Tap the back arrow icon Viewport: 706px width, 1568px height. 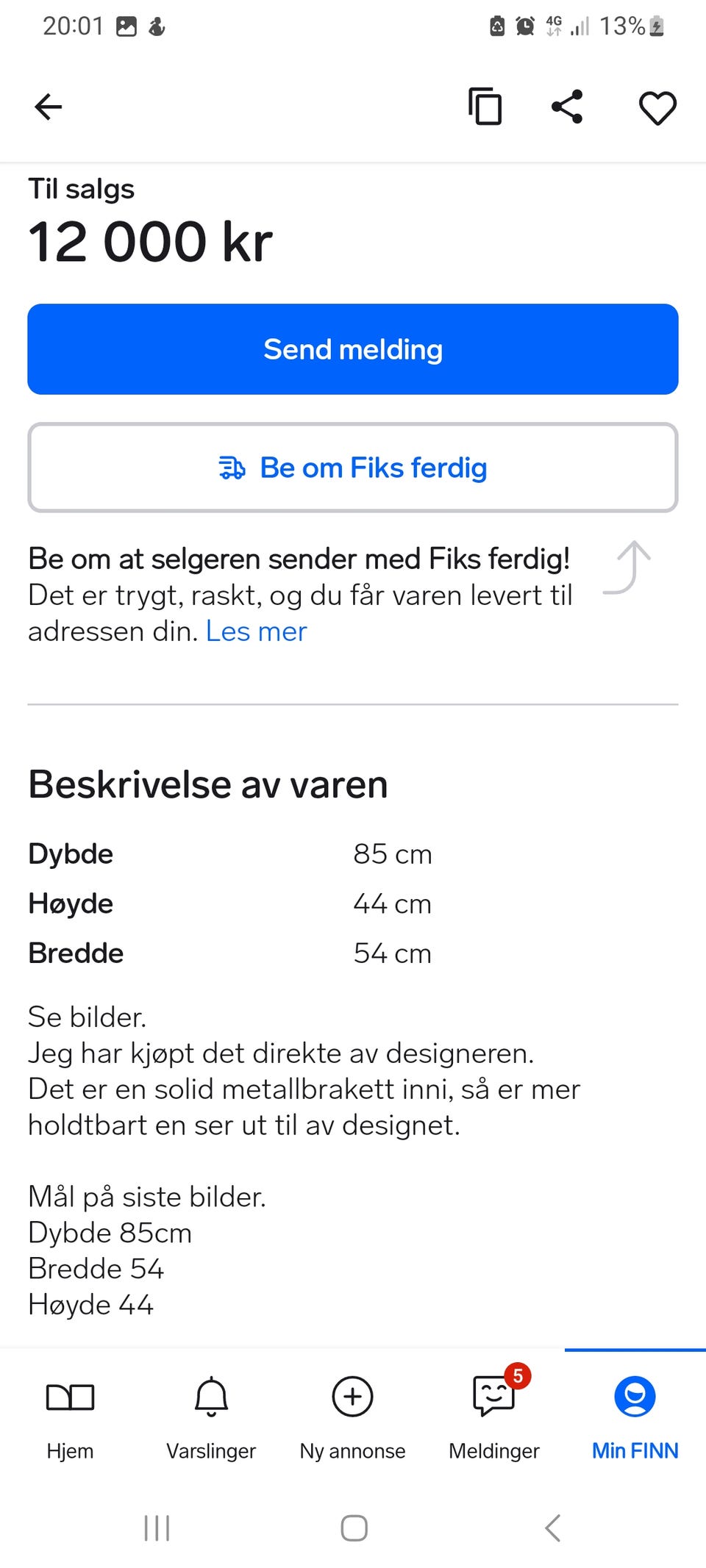(x=49, y=107)
